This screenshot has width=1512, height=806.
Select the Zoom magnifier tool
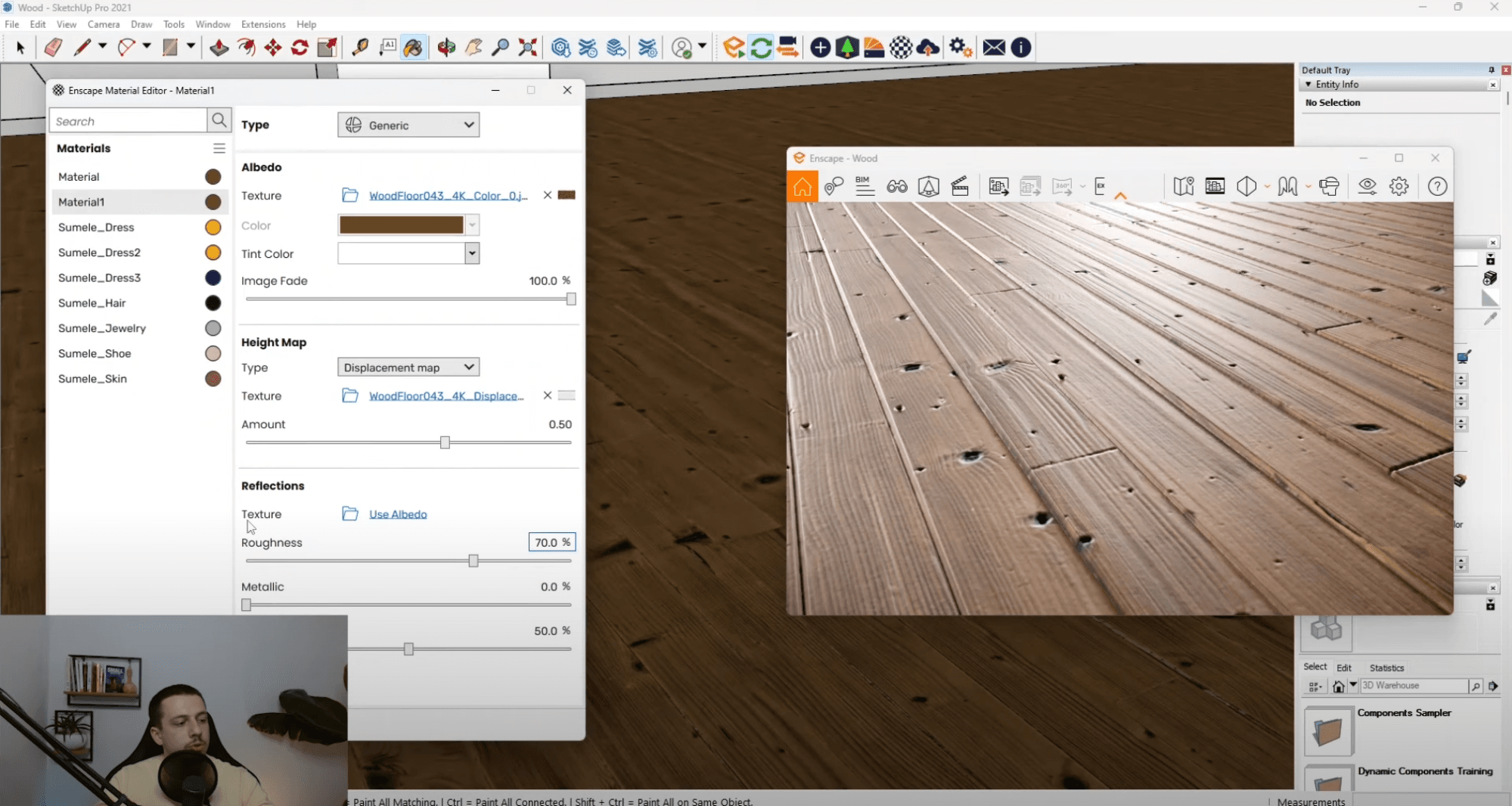click(x=500, y=48)
